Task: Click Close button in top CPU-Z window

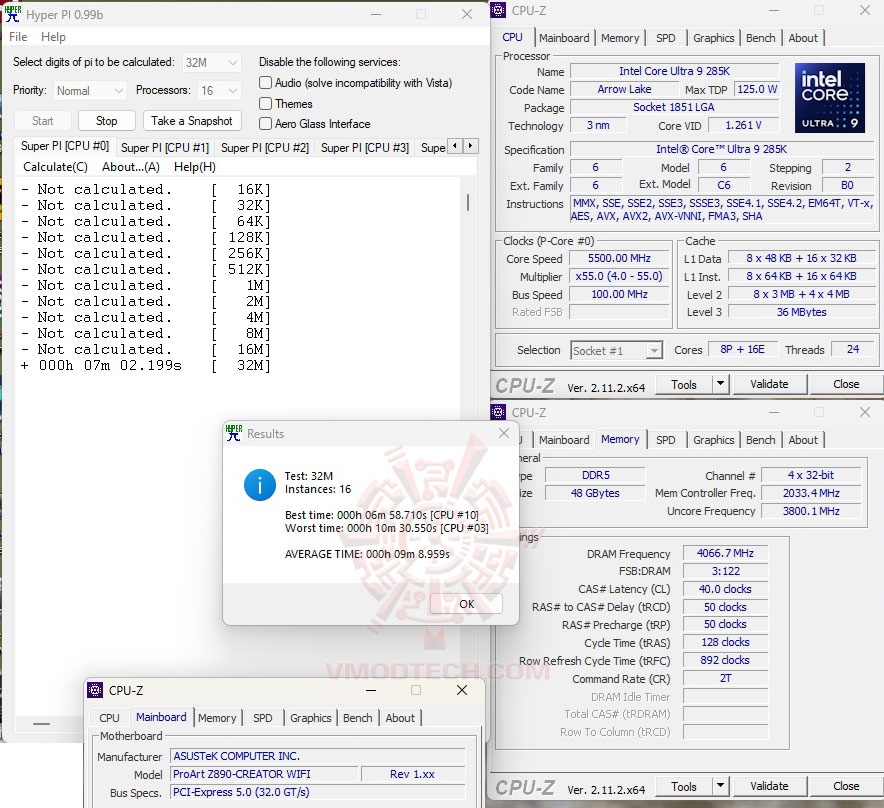Action: click(846, 384)
